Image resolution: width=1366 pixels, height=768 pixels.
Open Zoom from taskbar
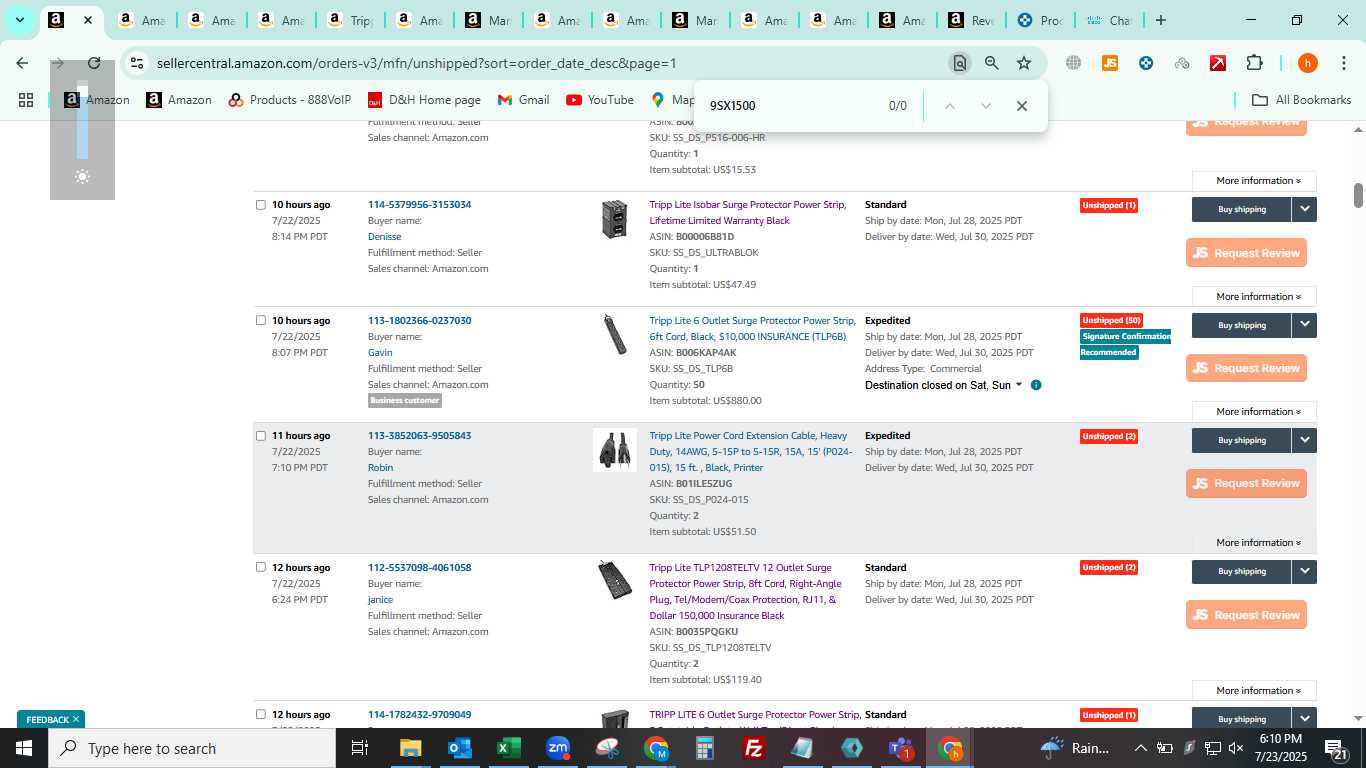click(558, 748)
